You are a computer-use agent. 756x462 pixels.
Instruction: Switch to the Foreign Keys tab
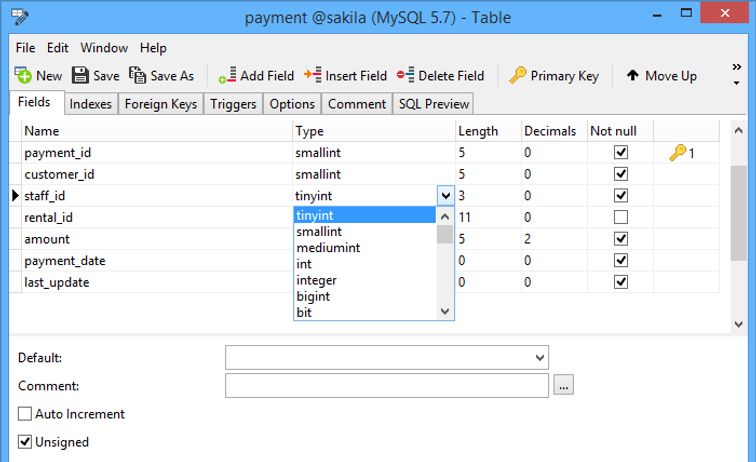click(x=161, y=104)
